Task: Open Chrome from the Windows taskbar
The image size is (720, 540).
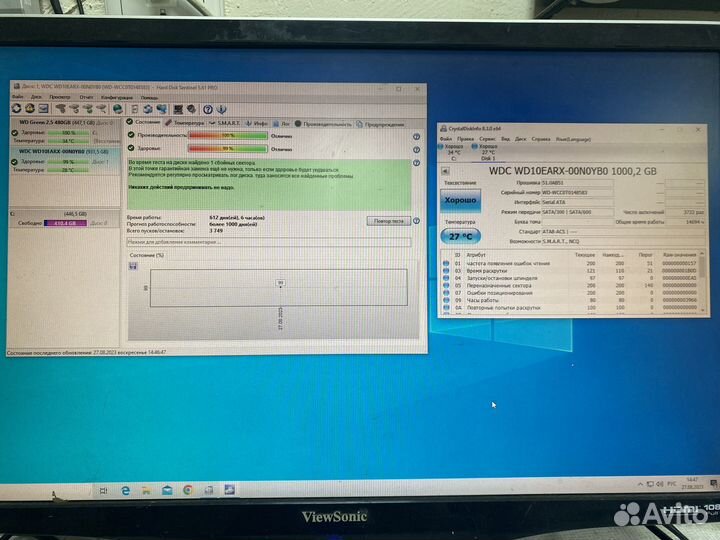Action: [187, 490]
